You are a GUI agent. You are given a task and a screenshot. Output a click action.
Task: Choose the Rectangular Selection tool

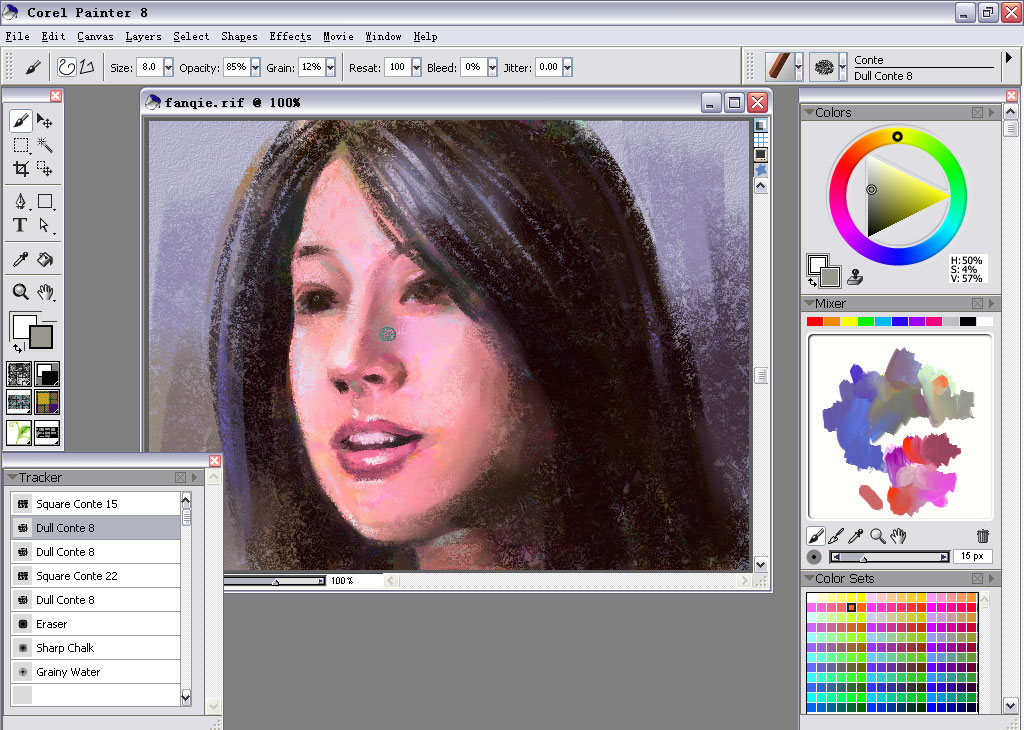(20, 145)
